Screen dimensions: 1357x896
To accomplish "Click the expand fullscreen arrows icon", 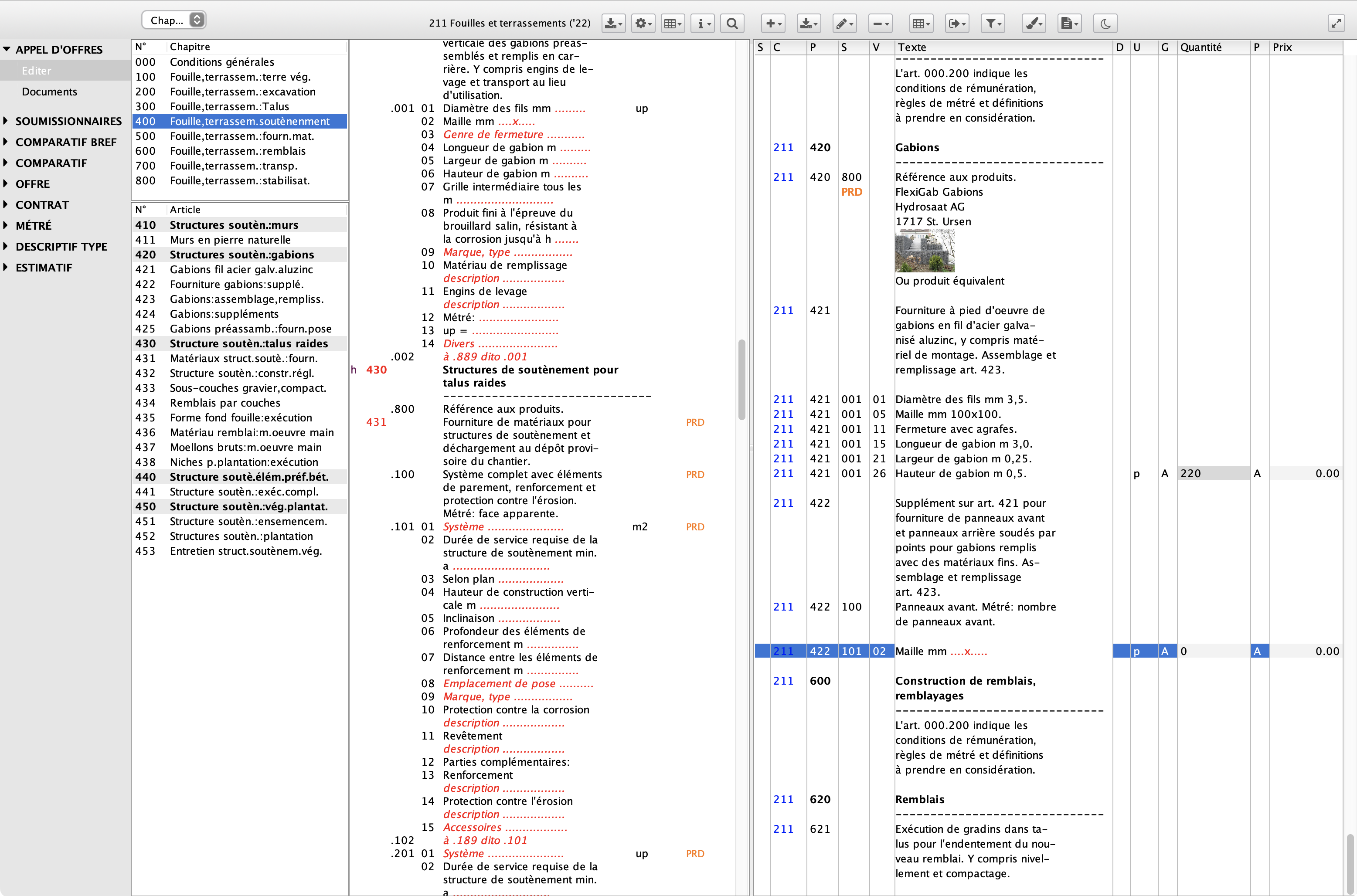I will [1336, 24].
